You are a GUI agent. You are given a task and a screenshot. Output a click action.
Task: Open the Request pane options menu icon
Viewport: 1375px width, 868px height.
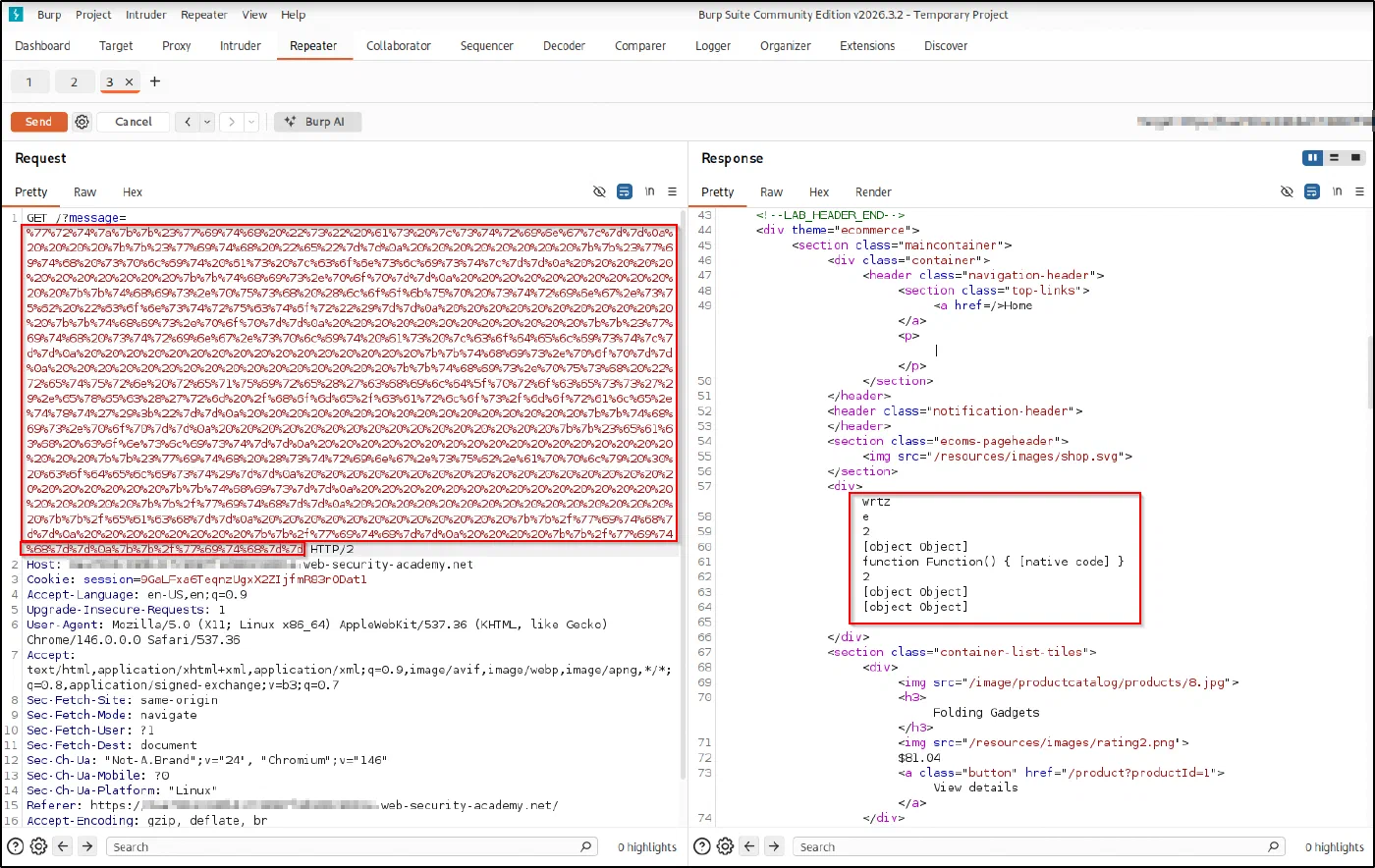(x=673, y=191)
